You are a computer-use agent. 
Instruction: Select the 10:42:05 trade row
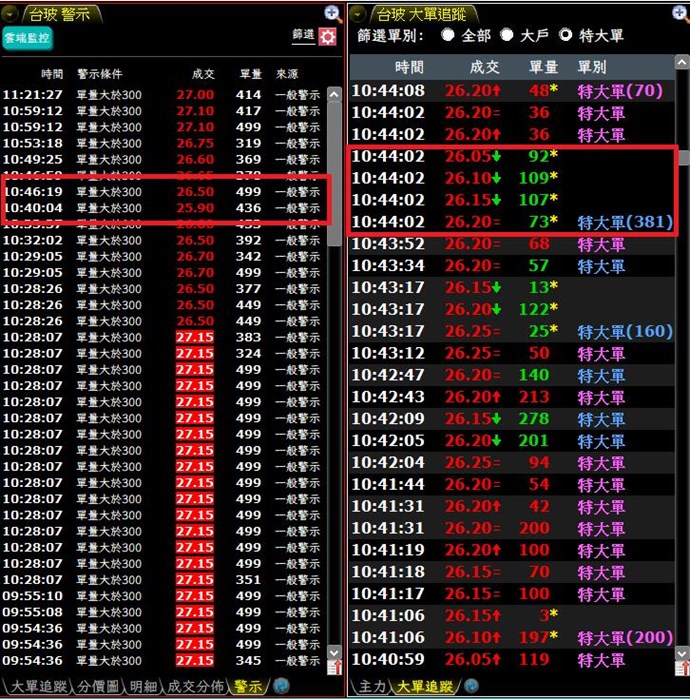512,440
